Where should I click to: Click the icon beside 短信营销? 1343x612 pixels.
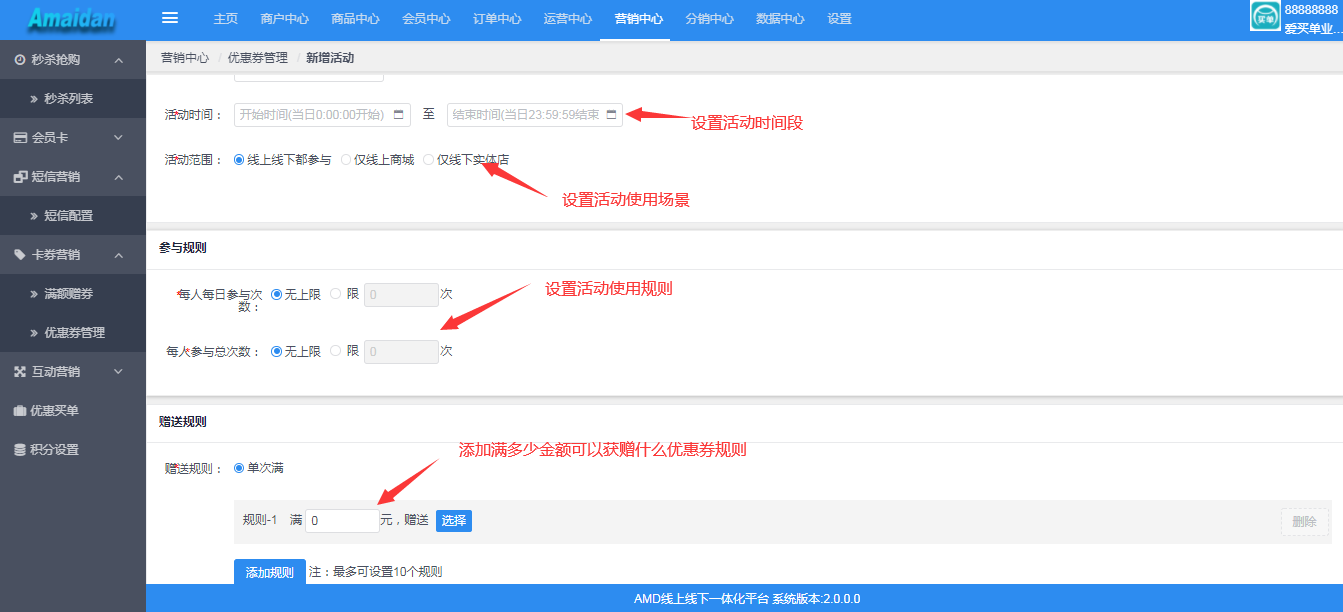20,177
